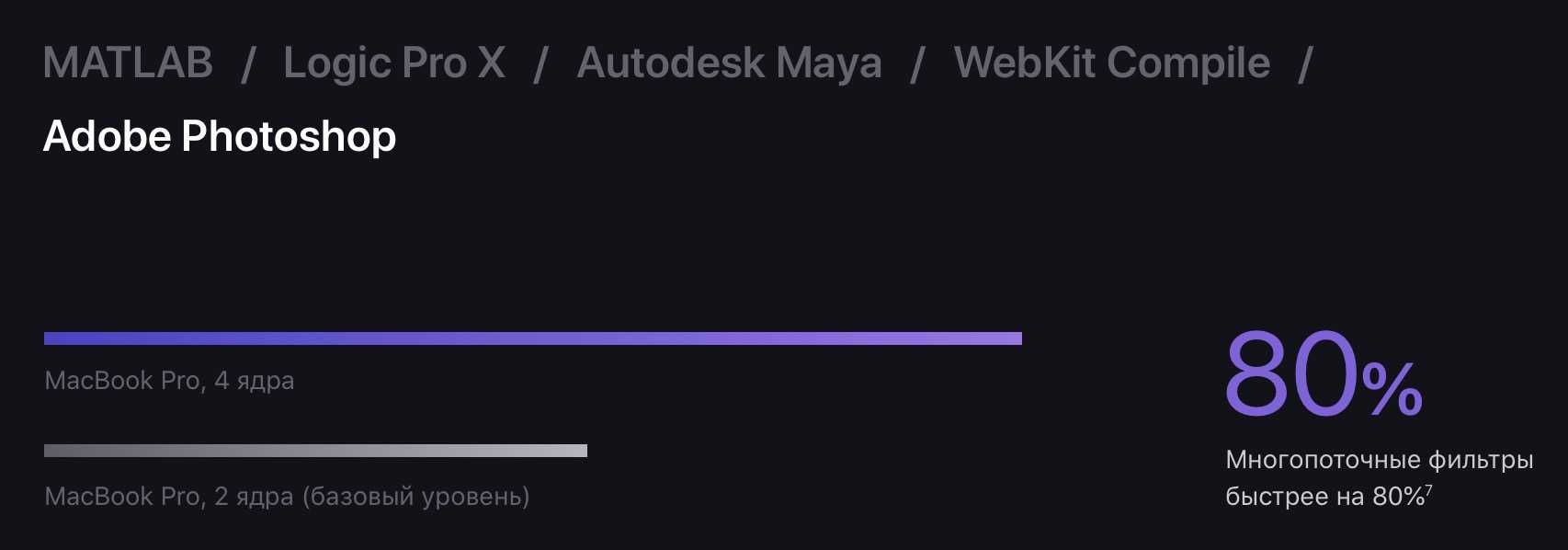Click the purple 4-core performance bar
The height and width of the screenshot is (550, 1568).
click(x=533, y=338)
